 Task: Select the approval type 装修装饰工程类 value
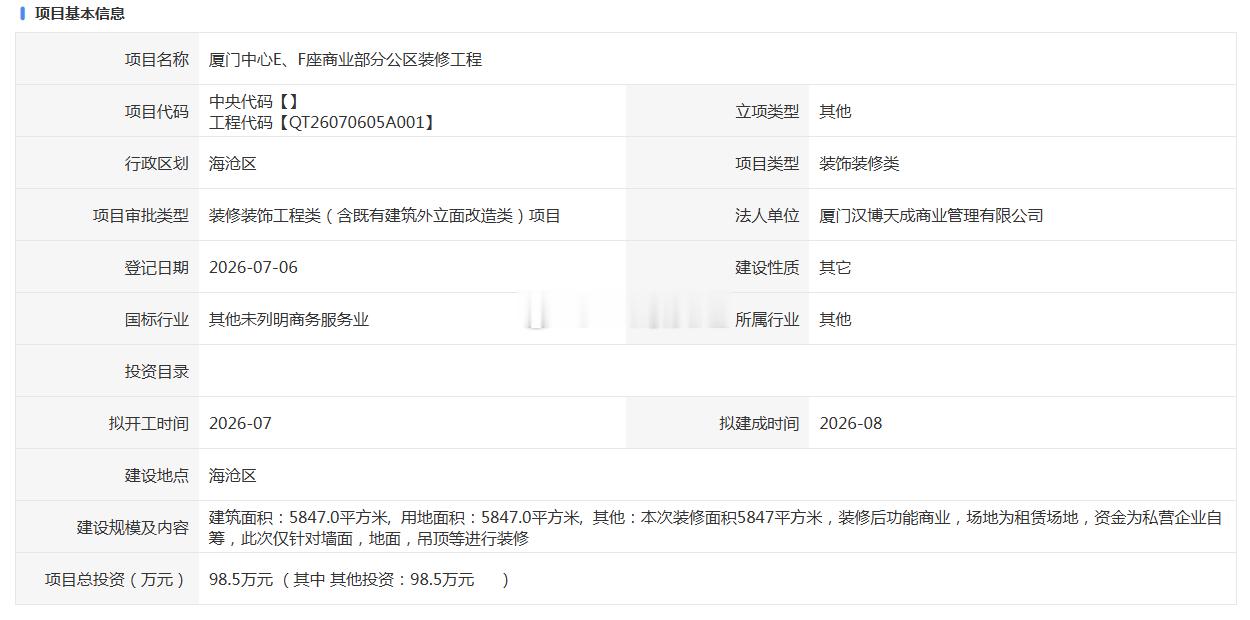pos(384,216)
